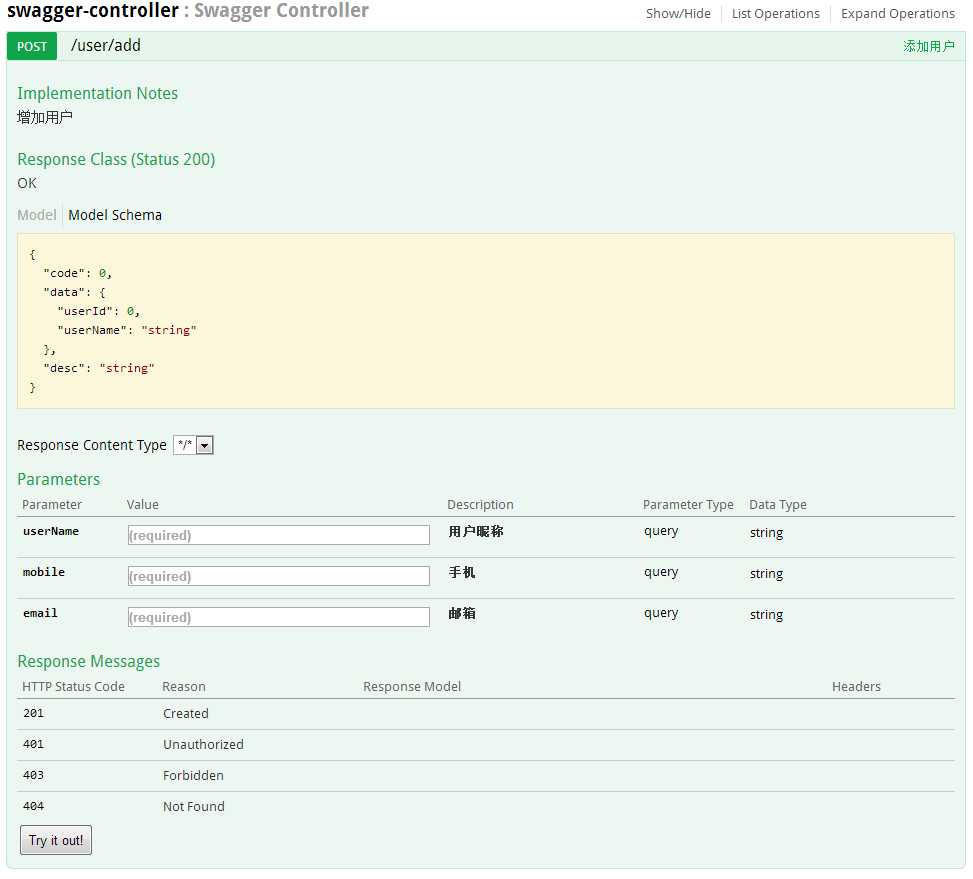
Task: Open the Response Content Type dropdown
Action: point(194,445)
